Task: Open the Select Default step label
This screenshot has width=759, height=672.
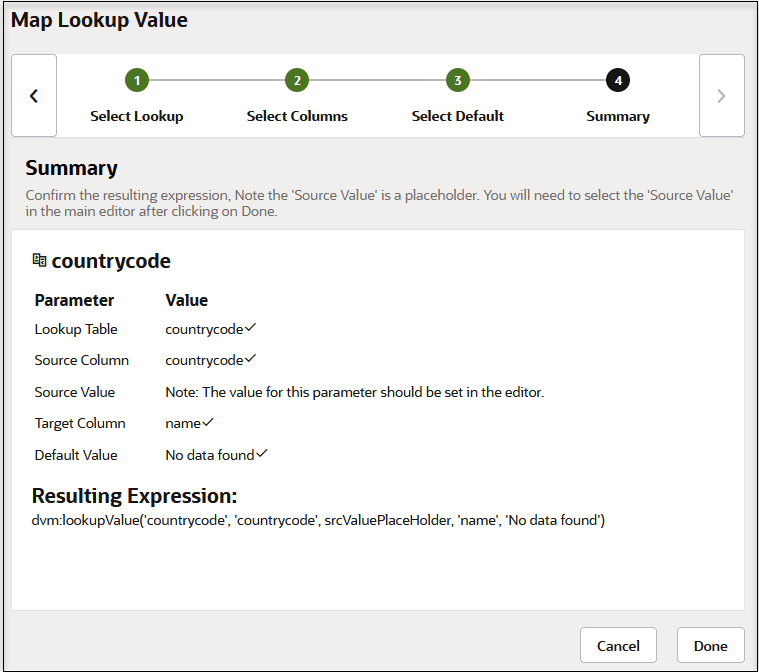Action: coord(457,116)
